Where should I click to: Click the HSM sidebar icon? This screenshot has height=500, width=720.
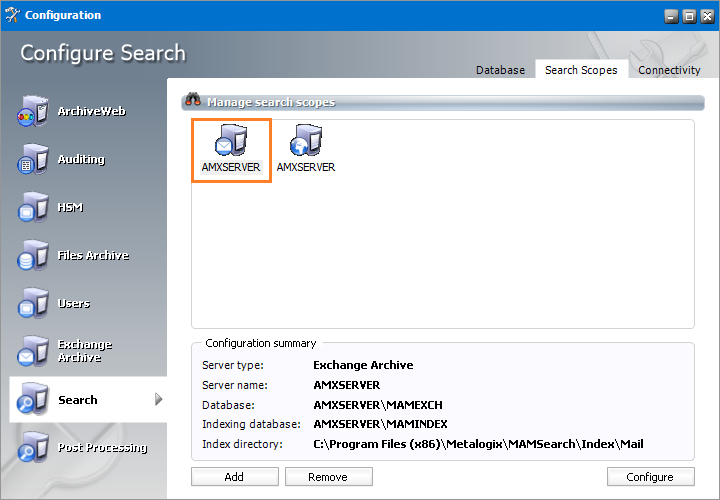pyautogui.click(x=33, y=207)
